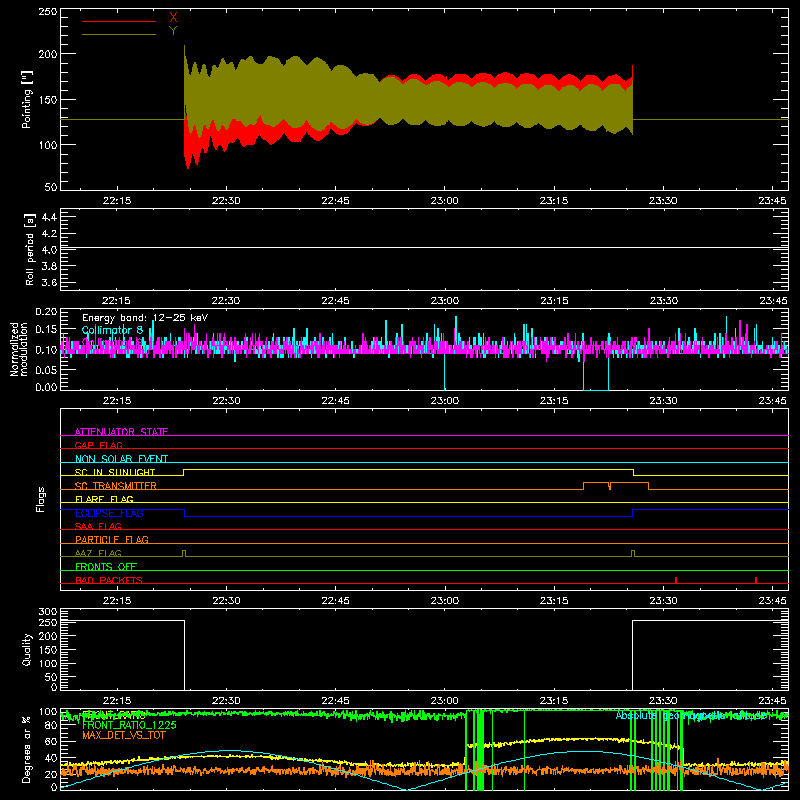
Task: Click the 250 tick on Pointing axis
Action: (48, 12)
